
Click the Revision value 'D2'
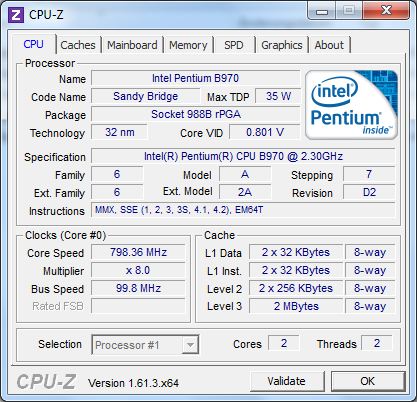click(369, 192)
